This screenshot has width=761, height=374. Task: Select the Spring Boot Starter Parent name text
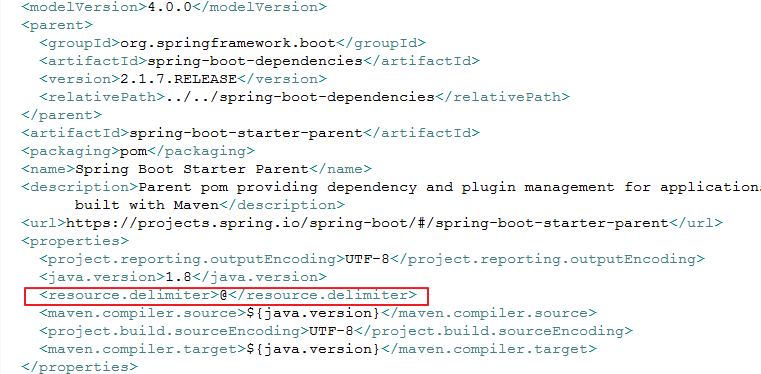click(192, 169)
